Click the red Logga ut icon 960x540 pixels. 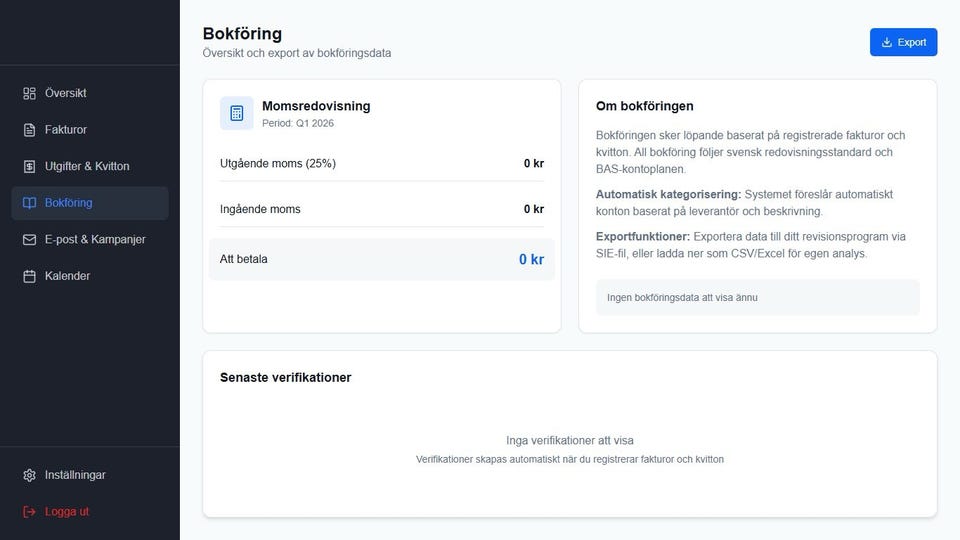pos(29,511)
